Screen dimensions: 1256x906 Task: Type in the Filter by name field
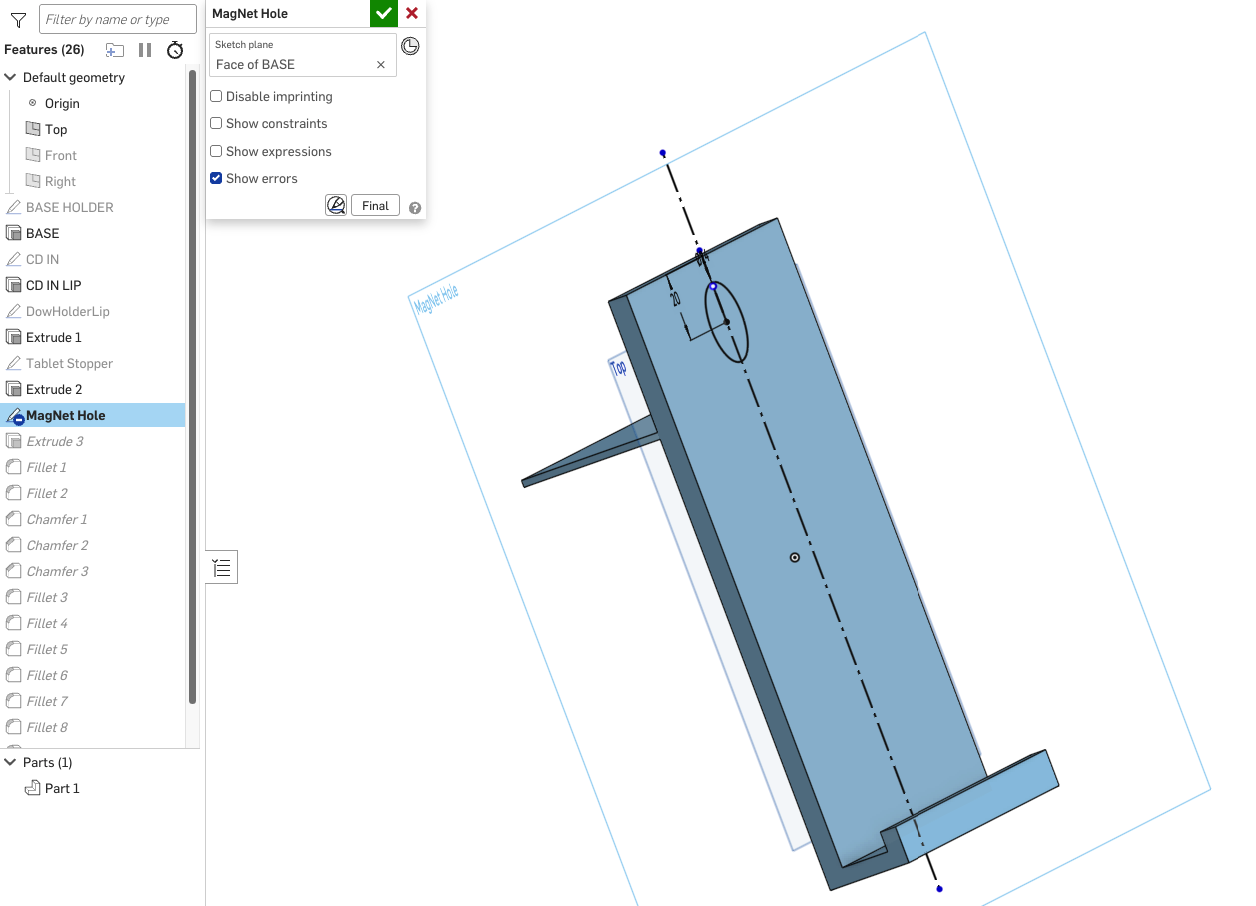pyautogui.click(x=118, y=20)
